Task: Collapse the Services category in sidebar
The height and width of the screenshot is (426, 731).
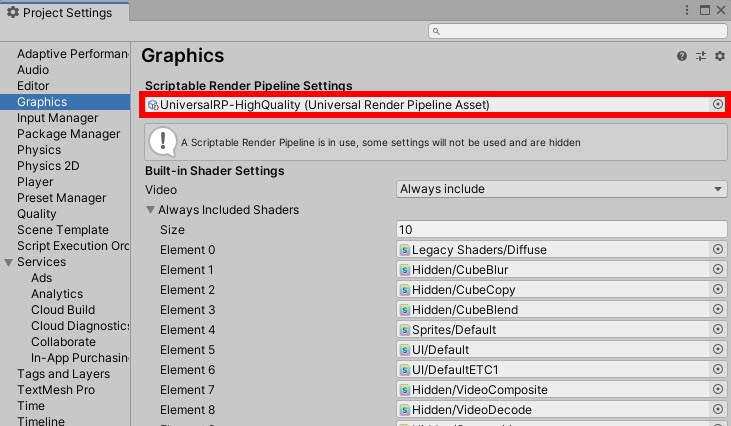Action: (x=8, y=263)
